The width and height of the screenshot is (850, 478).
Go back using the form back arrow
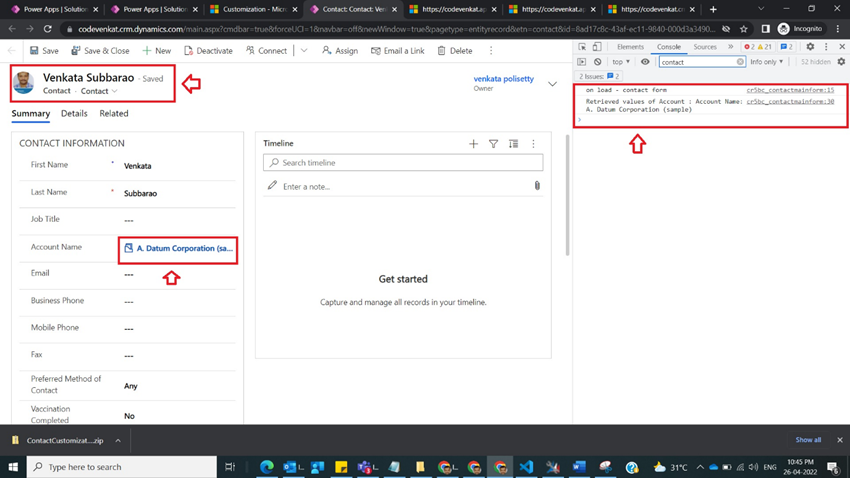pos(12,50)
